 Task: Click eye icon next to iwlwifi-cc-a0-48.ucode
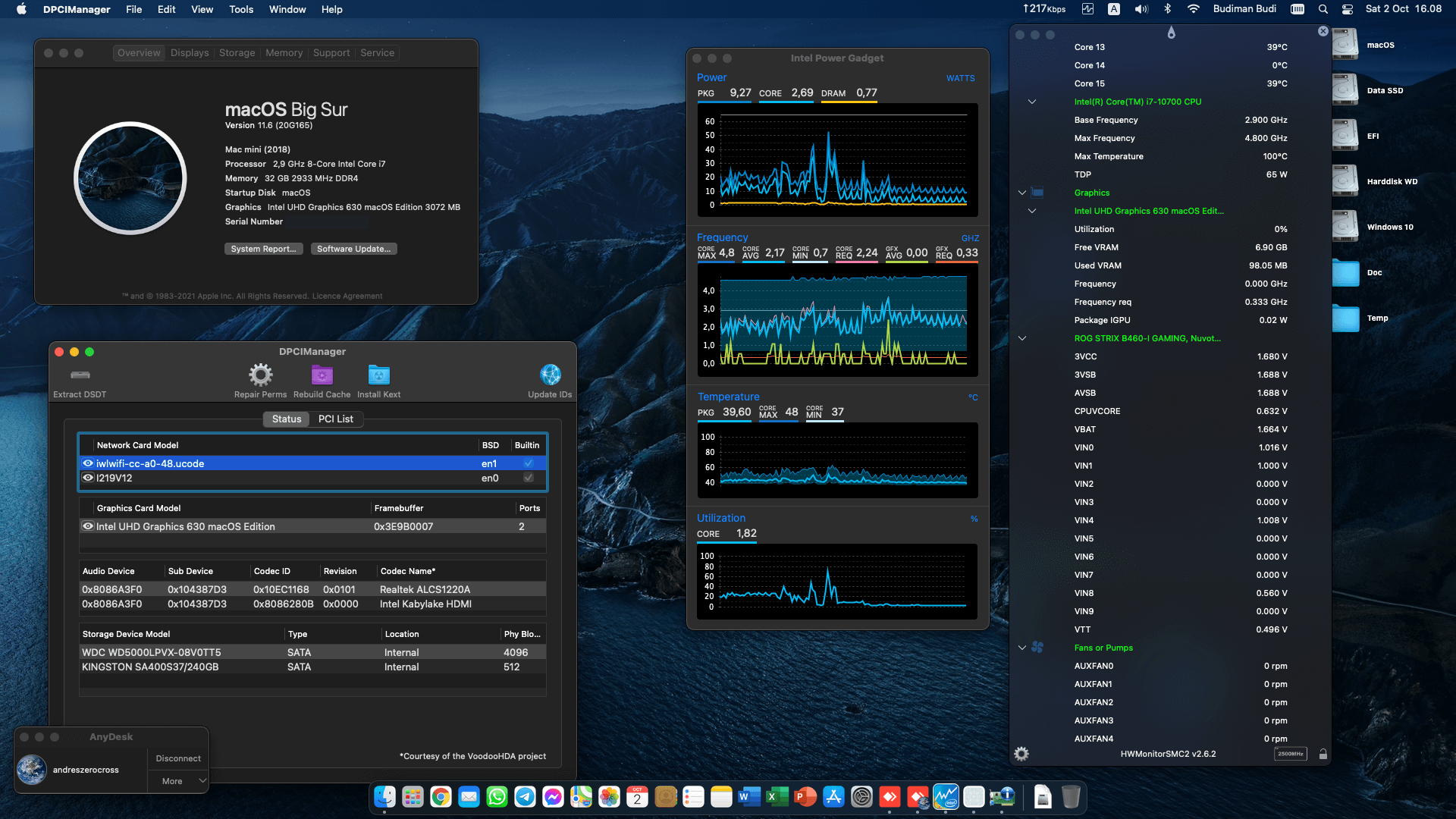[x=88, y=463]
